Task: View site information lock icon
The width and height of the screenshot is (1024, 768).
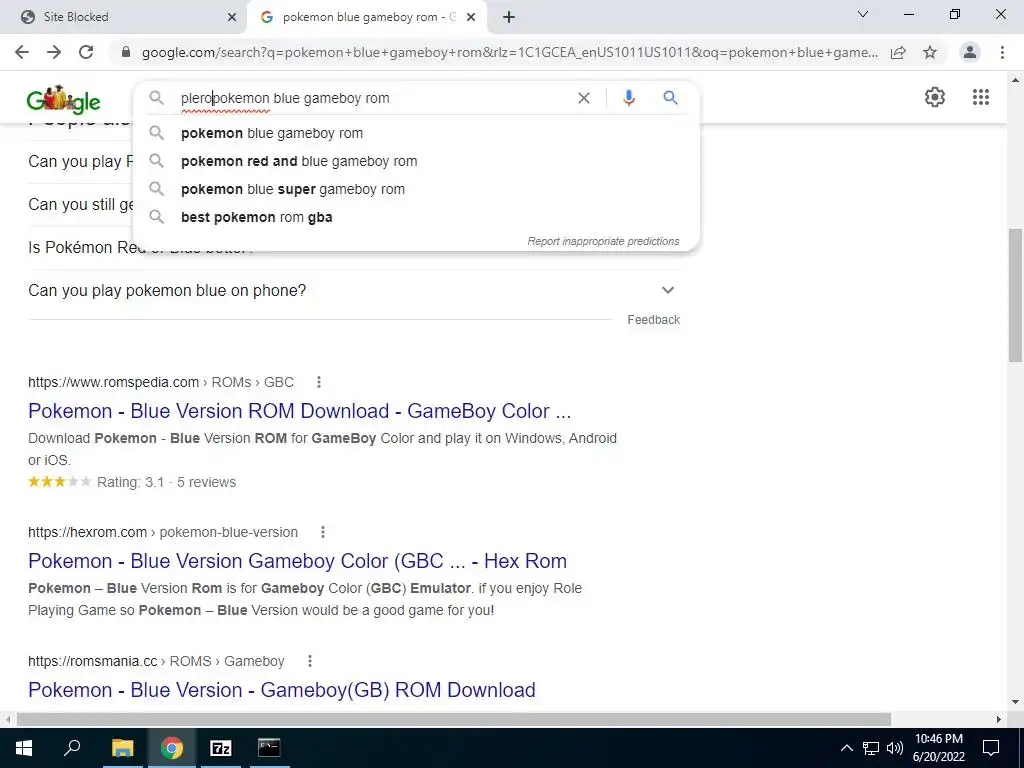Action: pyautogui.click(x=127, y=52)
